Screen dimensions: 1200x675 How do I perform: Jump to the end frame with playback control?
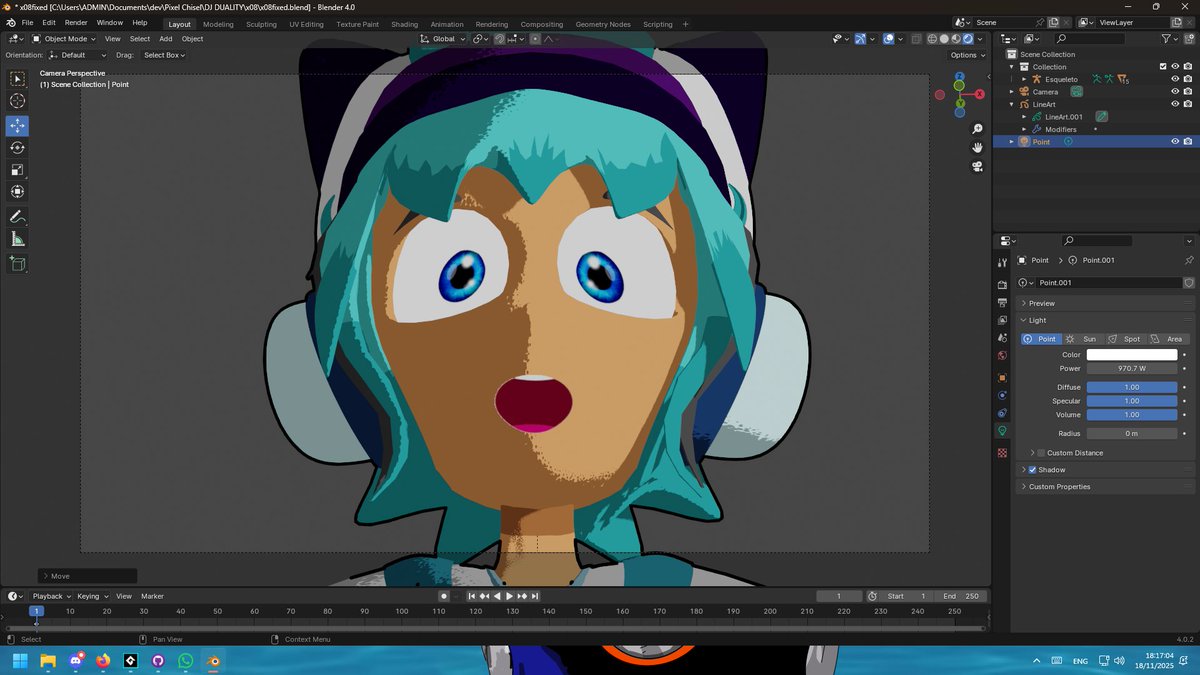(536, 596)
